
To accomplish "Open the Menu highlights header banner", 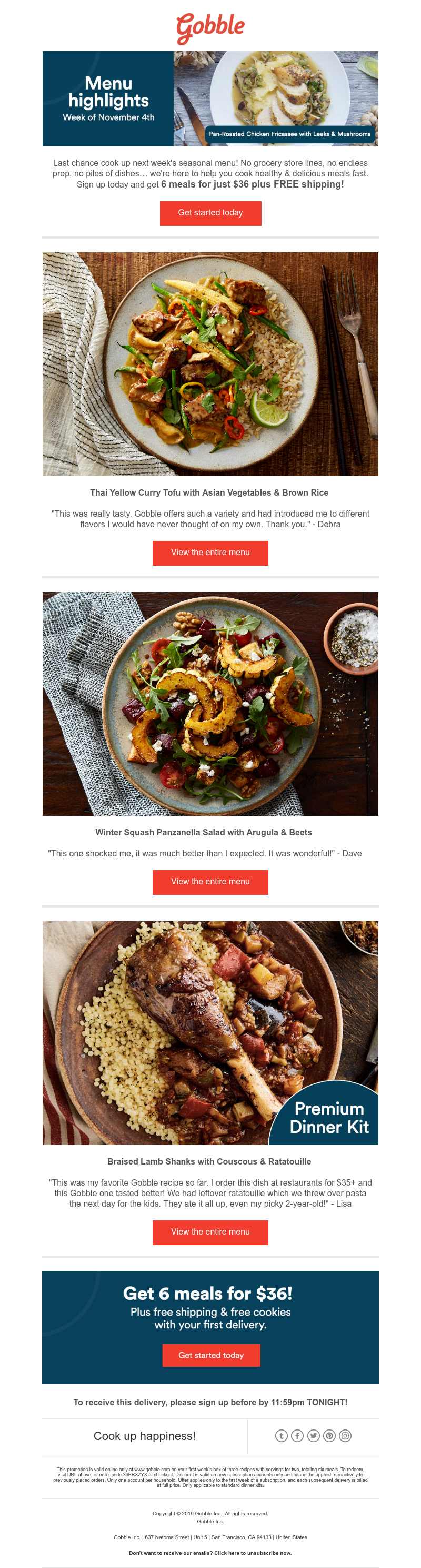I will [x=210, y=98].
